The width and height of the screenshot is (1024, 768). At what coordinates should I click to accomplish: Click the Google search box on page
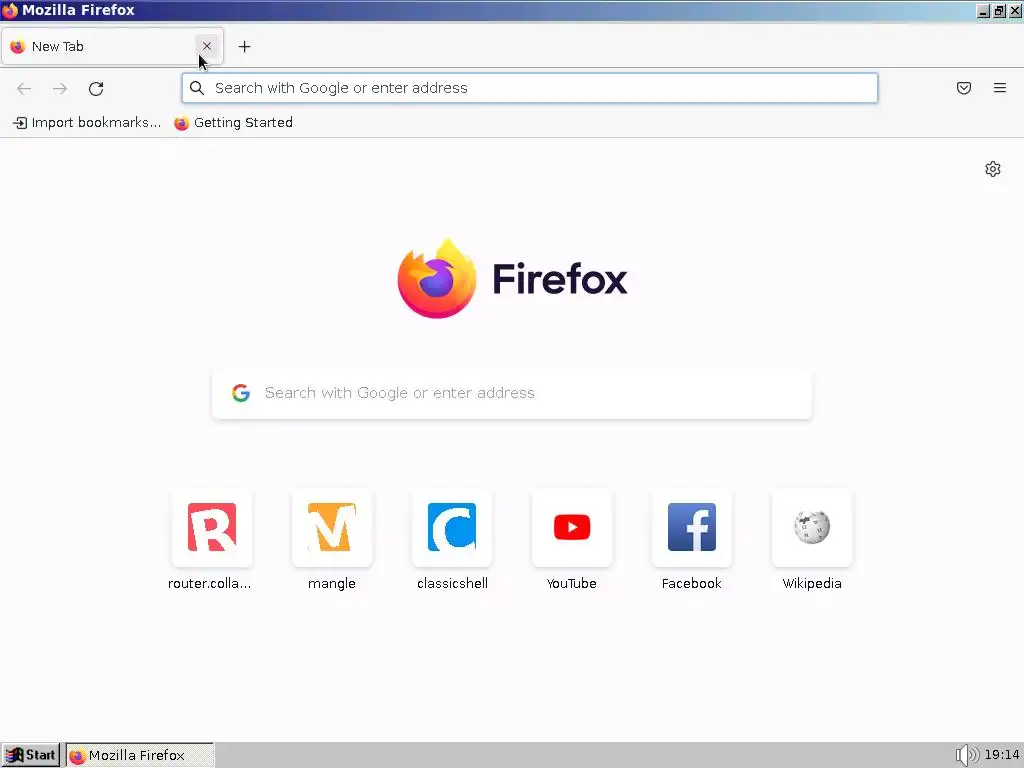pyautogui.click(x=512, y=393)
